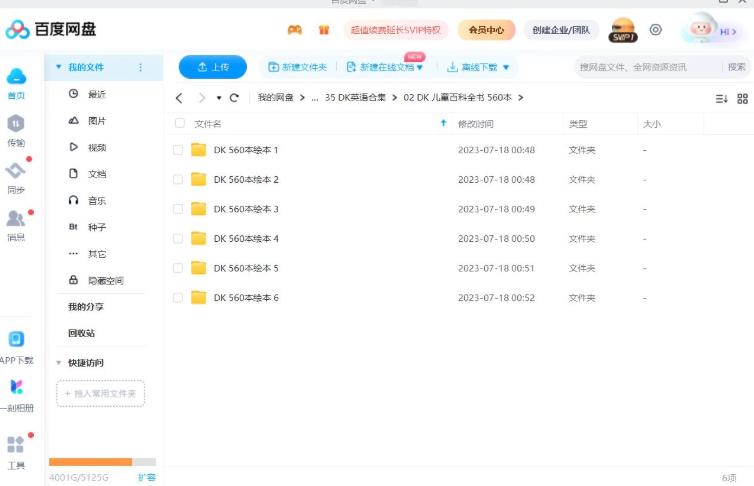Open the sort order list icon
This screenshot has height=486, width=754.
pyautogui.click(x=721, y=99)
